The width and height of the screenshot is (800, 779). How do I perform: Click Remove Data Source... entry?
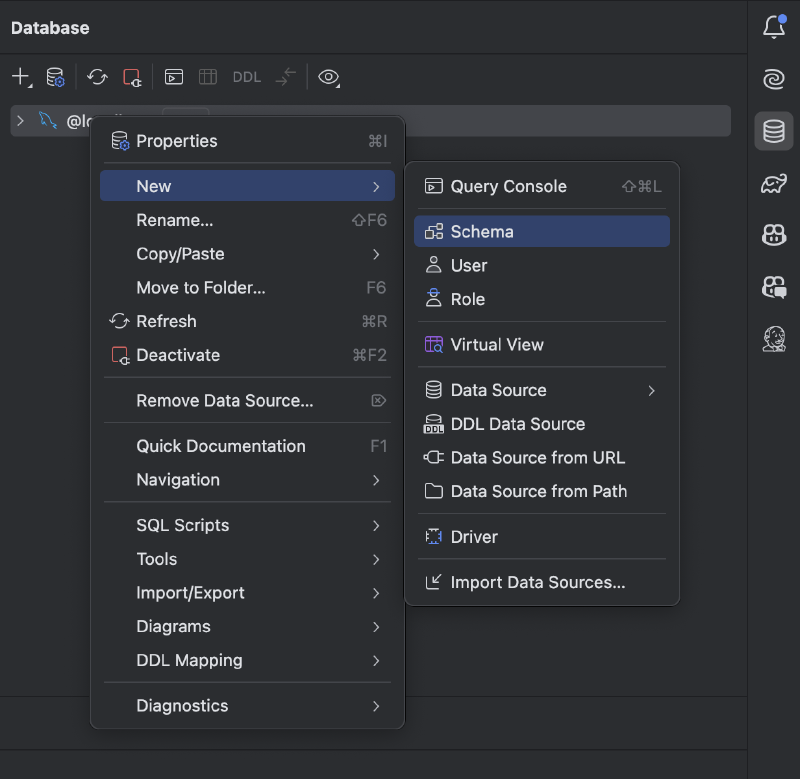coord(247,400)
